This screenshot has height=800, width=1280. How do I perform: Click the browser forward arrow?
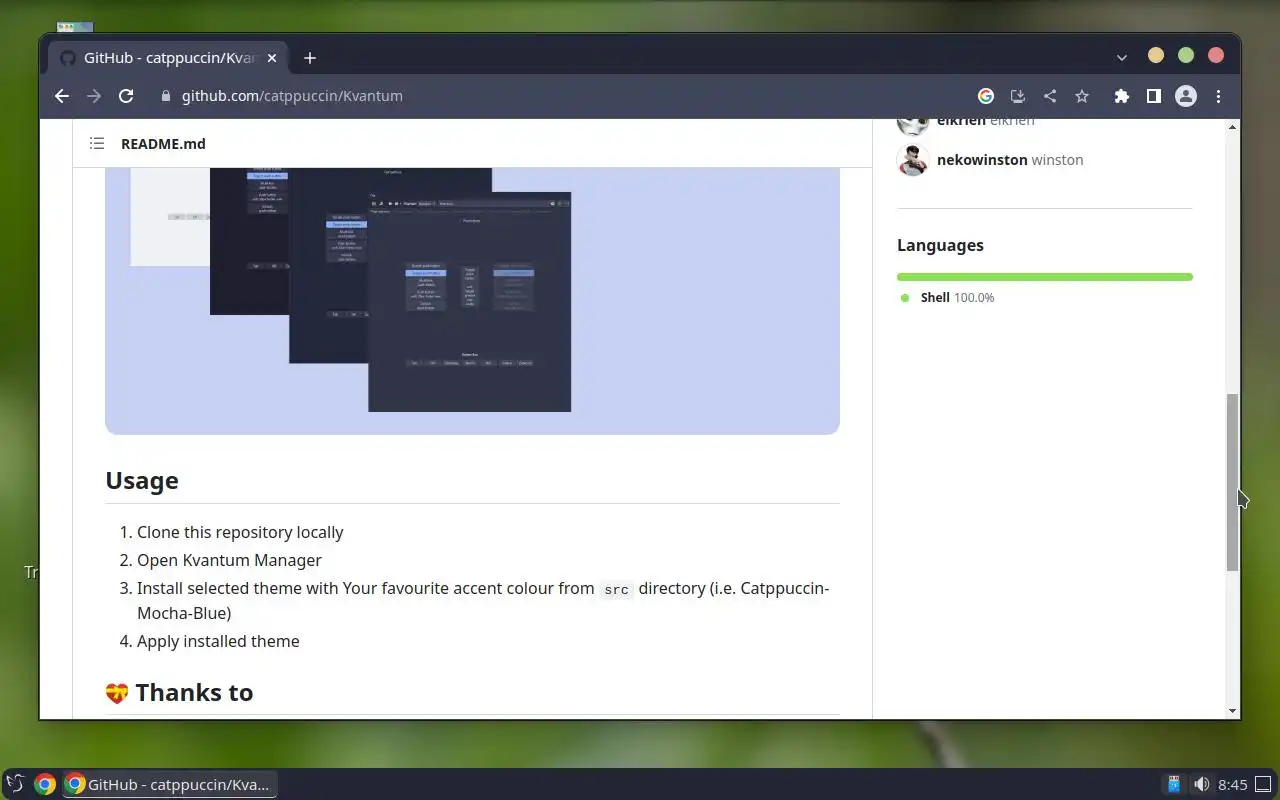(94, 96)
